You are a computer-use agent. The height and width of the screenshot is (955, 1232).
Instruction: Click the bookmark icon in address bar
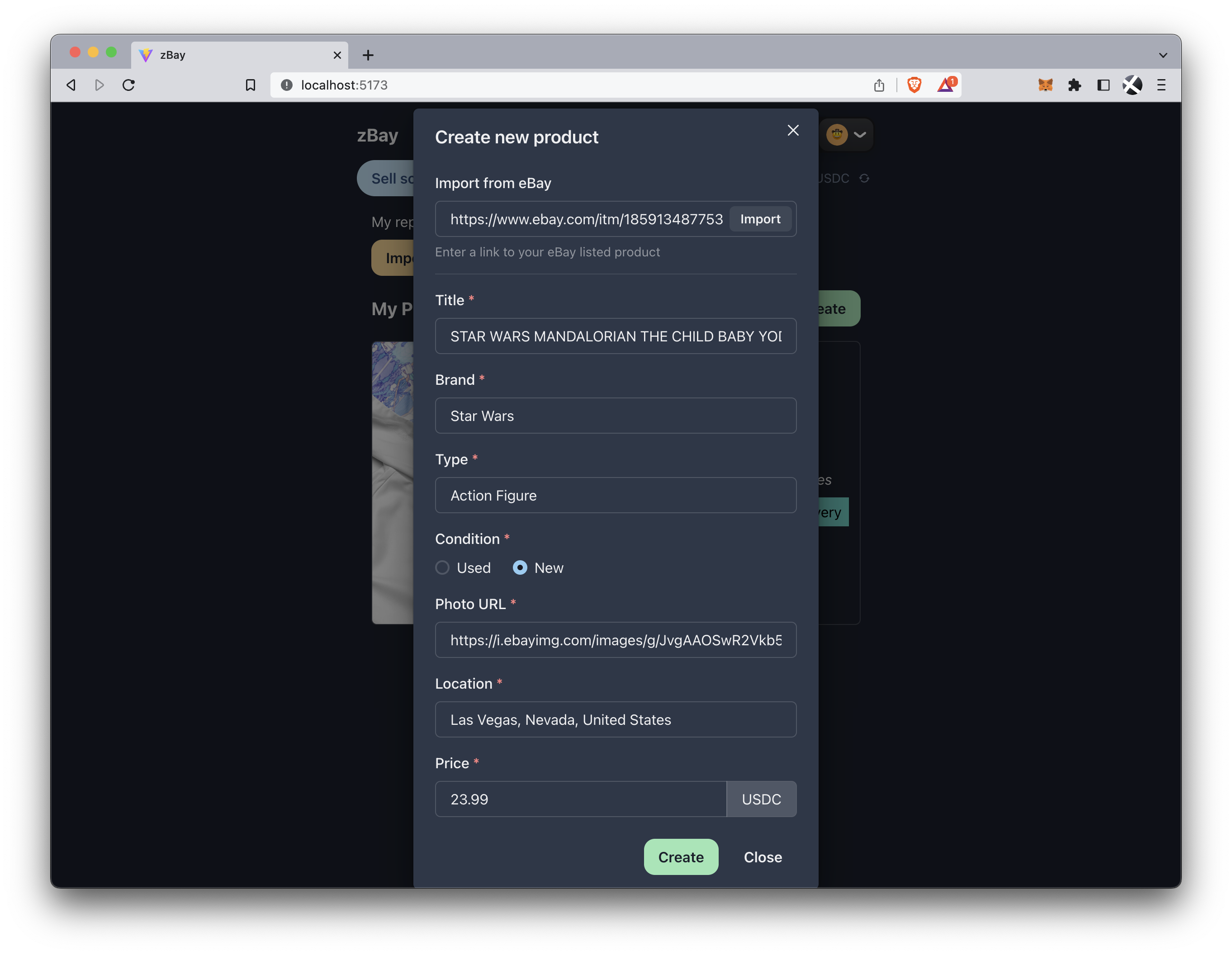[x=250, y=84]
